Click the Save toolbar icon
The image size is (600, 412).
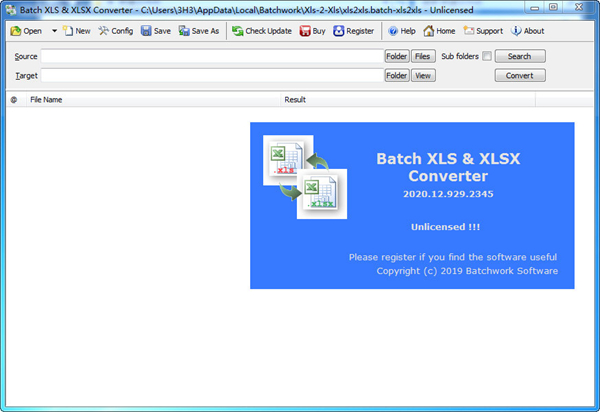156,31
